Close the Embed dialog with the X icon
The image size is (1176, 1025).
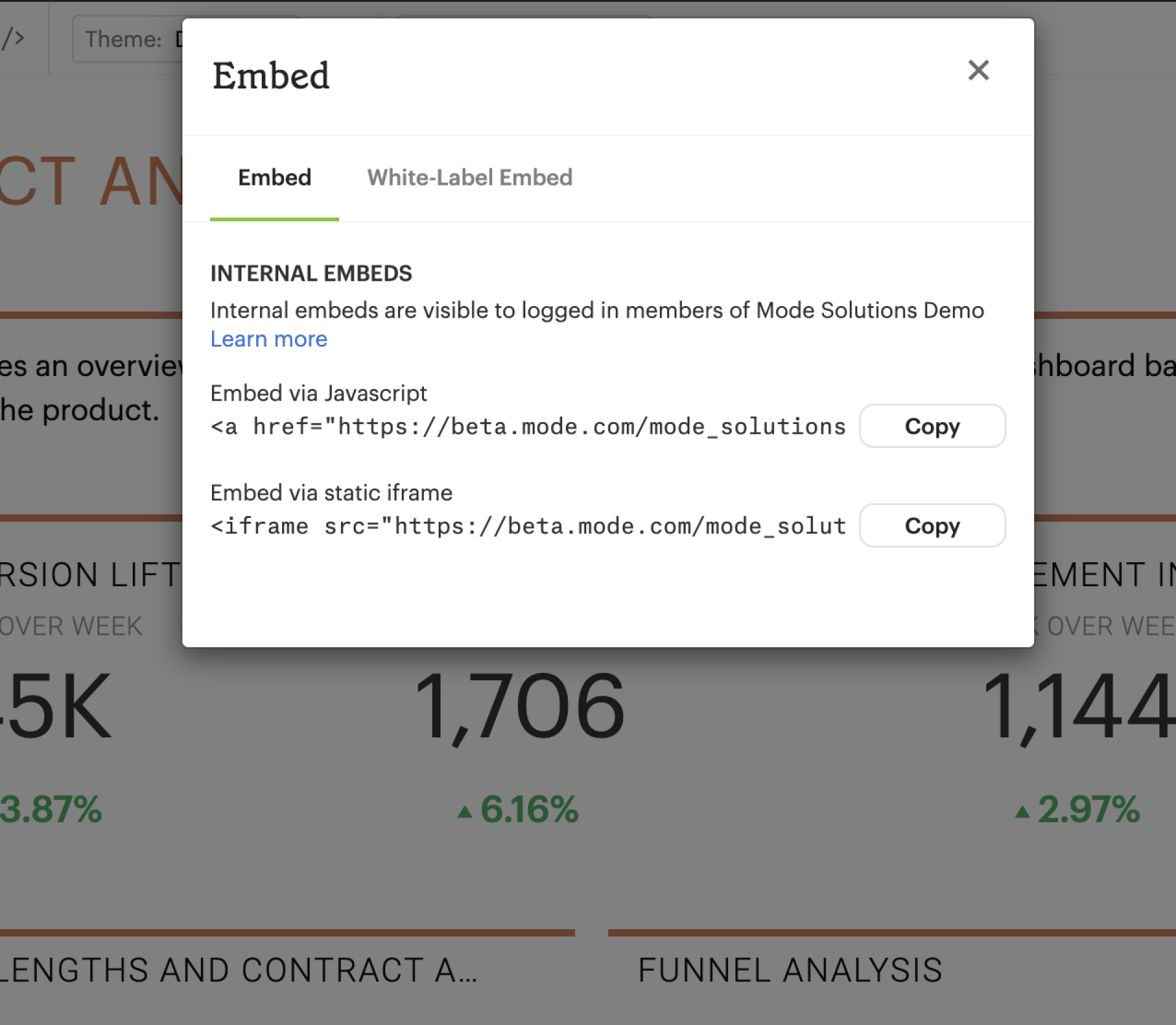click(x=978, y=70)
